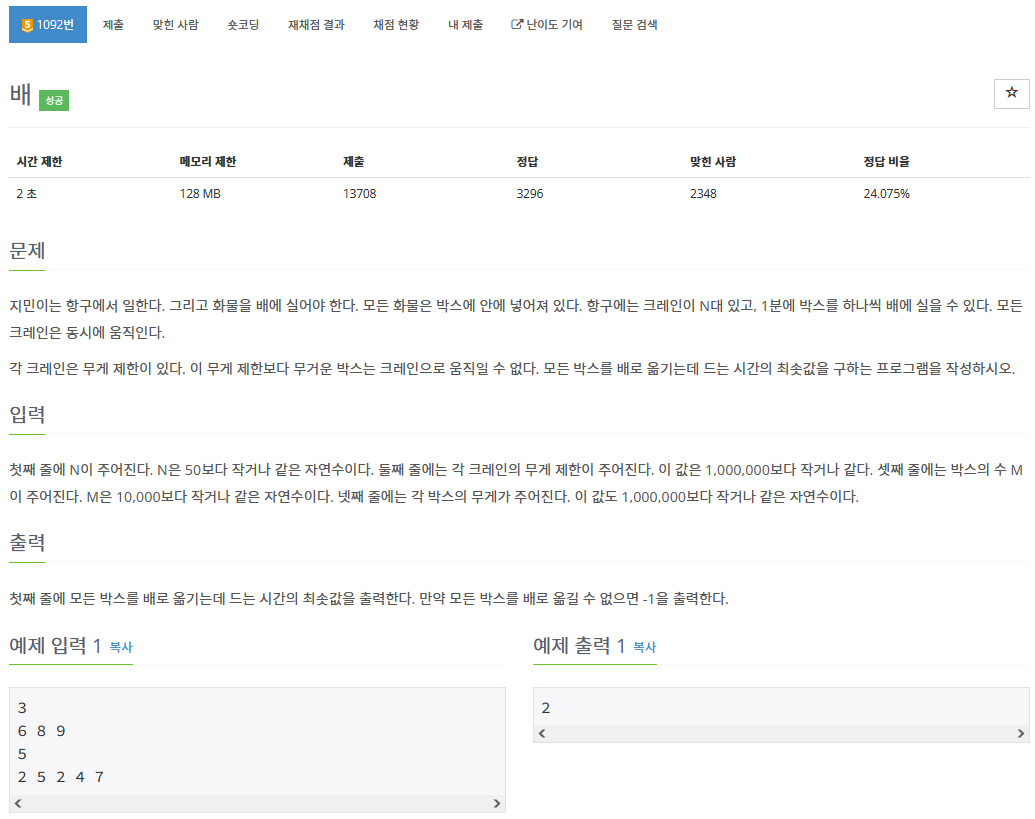1035x819 pixels.
Task: Click the 정답 비율 column header
Action: pyautogui.click(x=888, y=161)
